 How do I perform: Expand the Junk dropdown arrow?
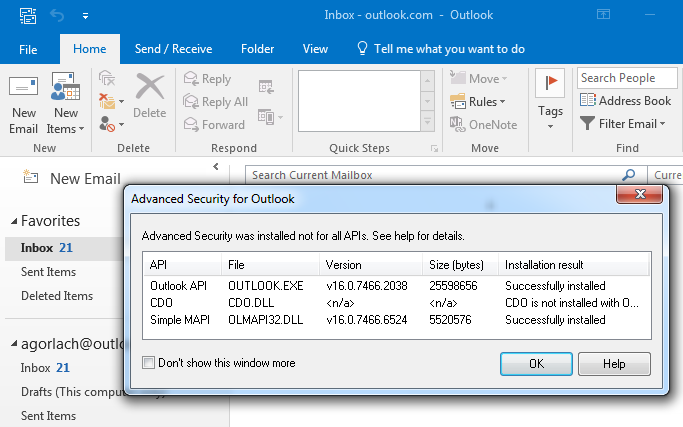pyautogui.click(x=122, y=125)
